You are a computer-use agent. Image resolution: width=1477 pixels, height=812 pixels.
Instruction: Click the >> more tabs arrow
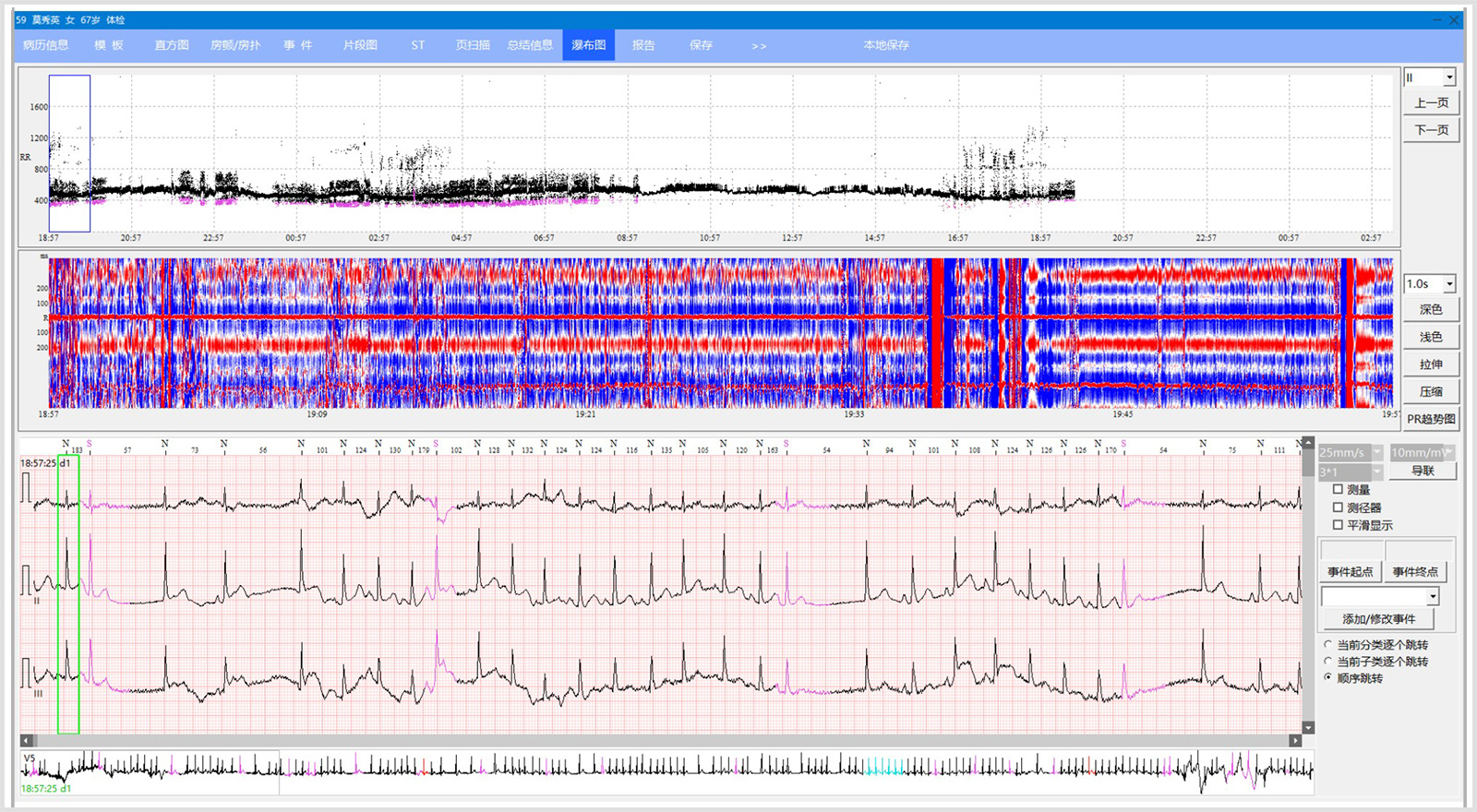(x=759, y=45)
